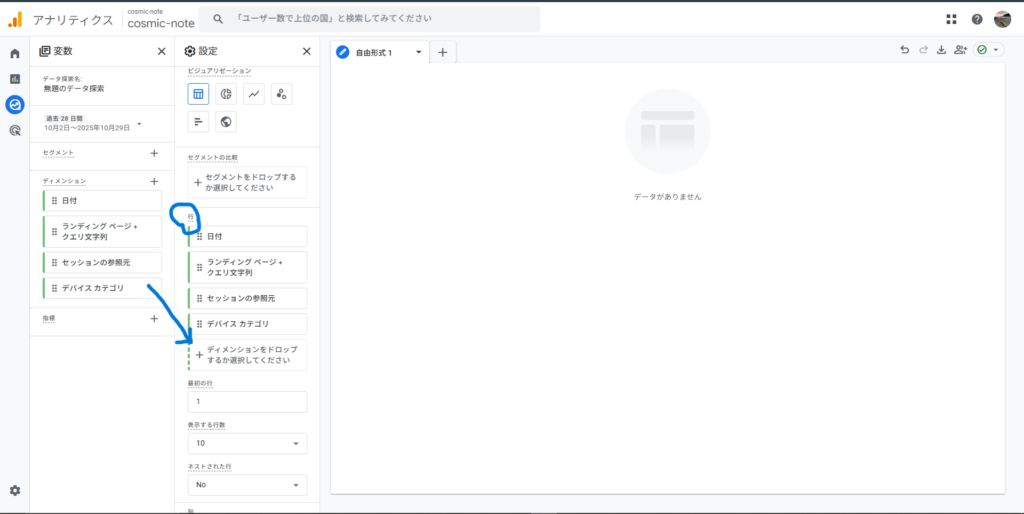This screenshot has width=1024, height=514.
Task: Close the 変数 panel
Action: click(x=162, y=51)
